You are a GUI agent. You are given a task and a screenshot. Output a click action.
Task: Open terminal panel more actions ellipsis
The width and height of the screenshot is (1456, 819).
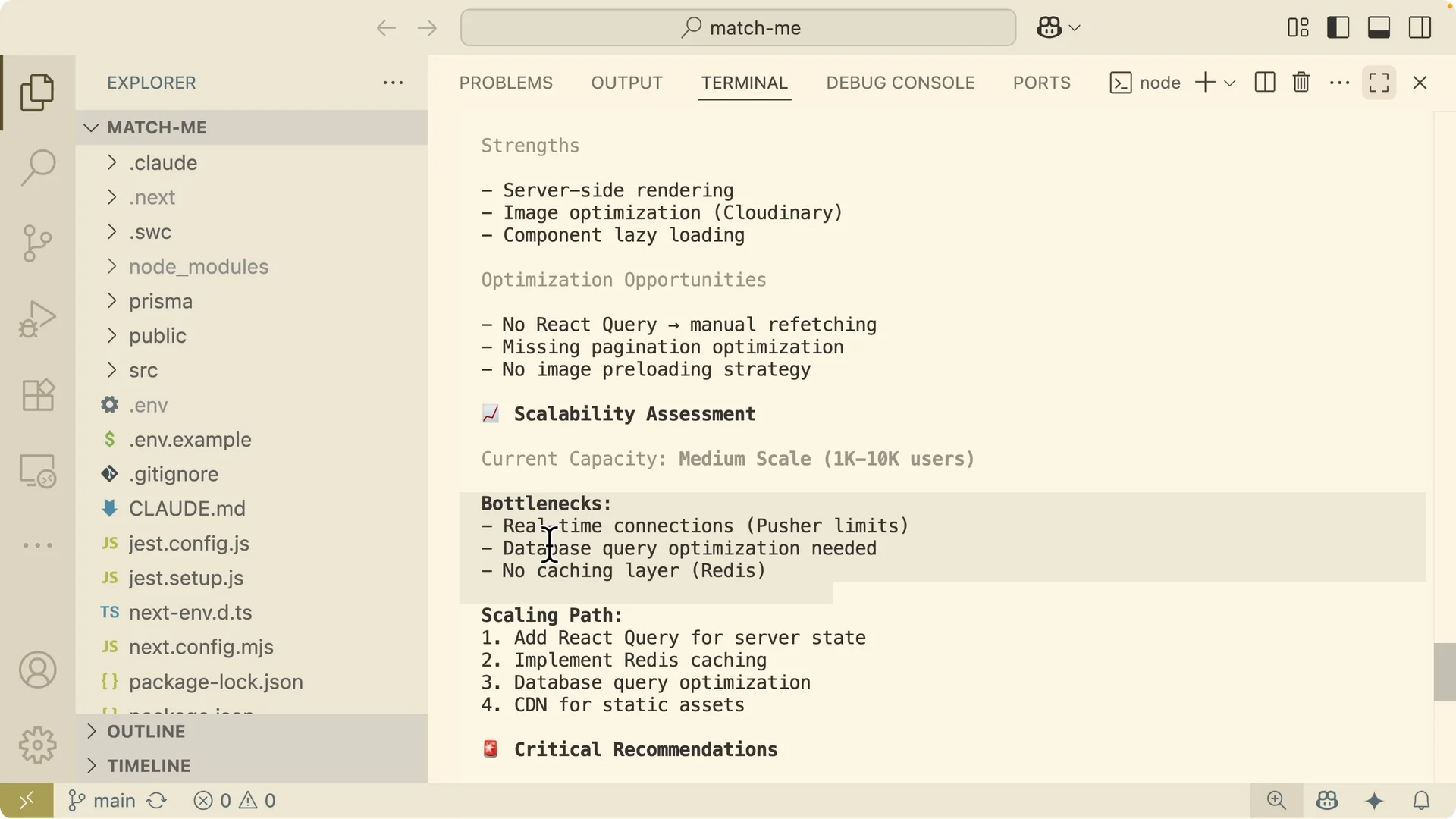tap(1340, 83)
